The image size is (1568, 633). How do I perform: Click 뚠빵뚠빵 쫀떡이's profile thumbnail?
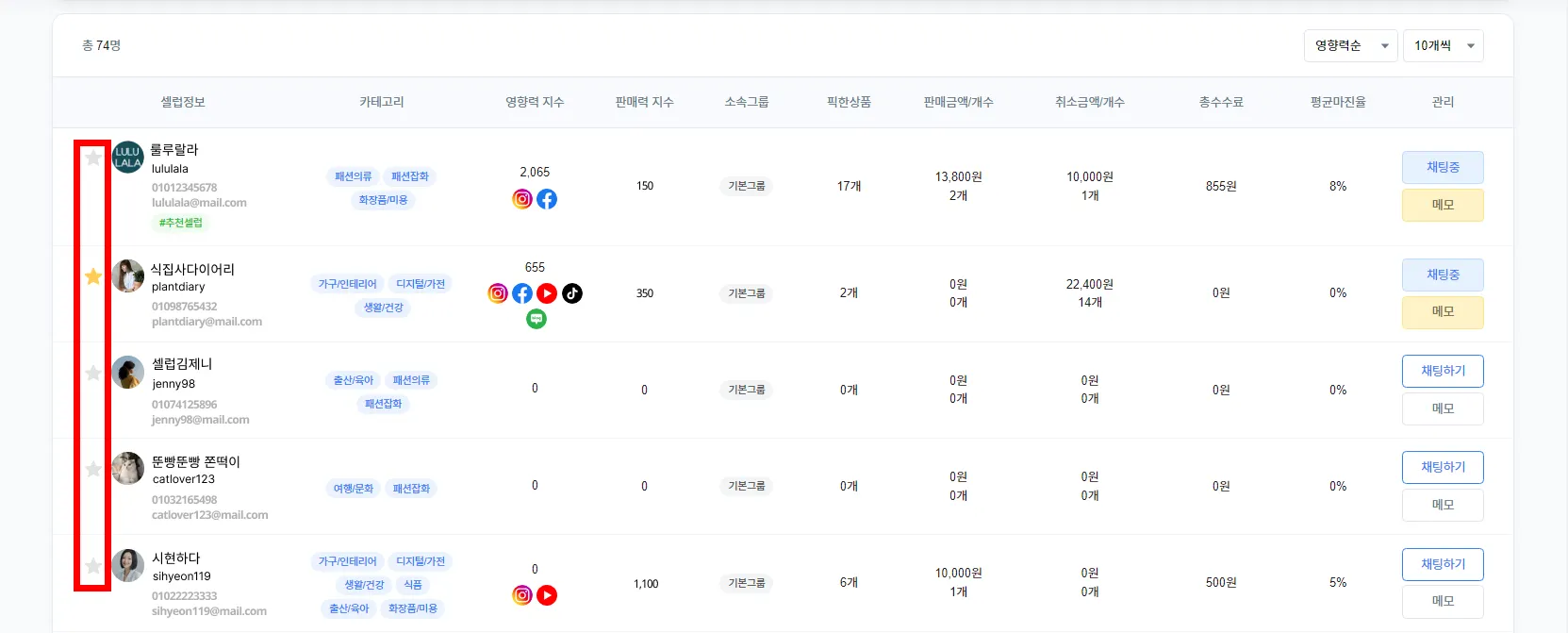pyautogui.click(x=128, y=468)
